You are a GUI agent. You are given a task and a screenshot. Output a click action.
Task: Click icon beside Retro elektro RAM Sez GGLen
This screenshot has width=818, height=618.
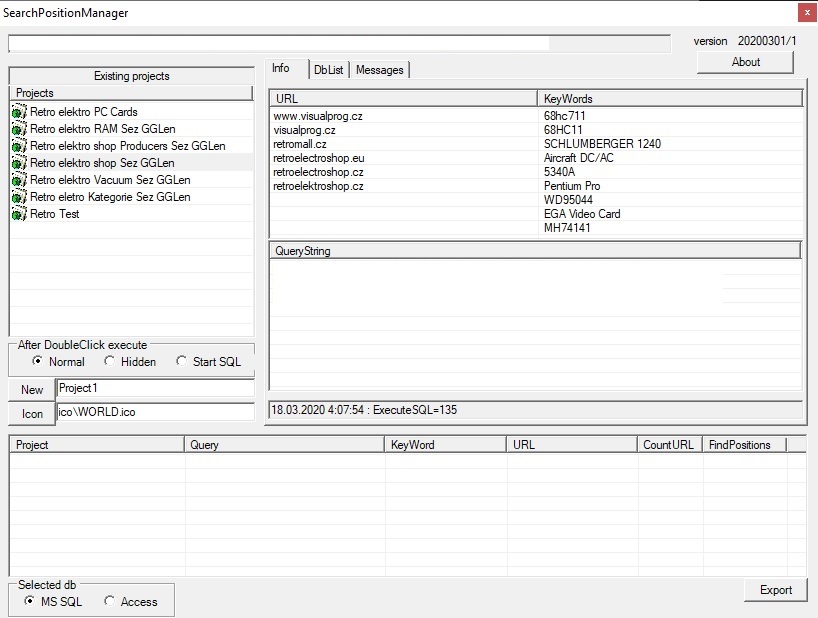coord(19,129)
